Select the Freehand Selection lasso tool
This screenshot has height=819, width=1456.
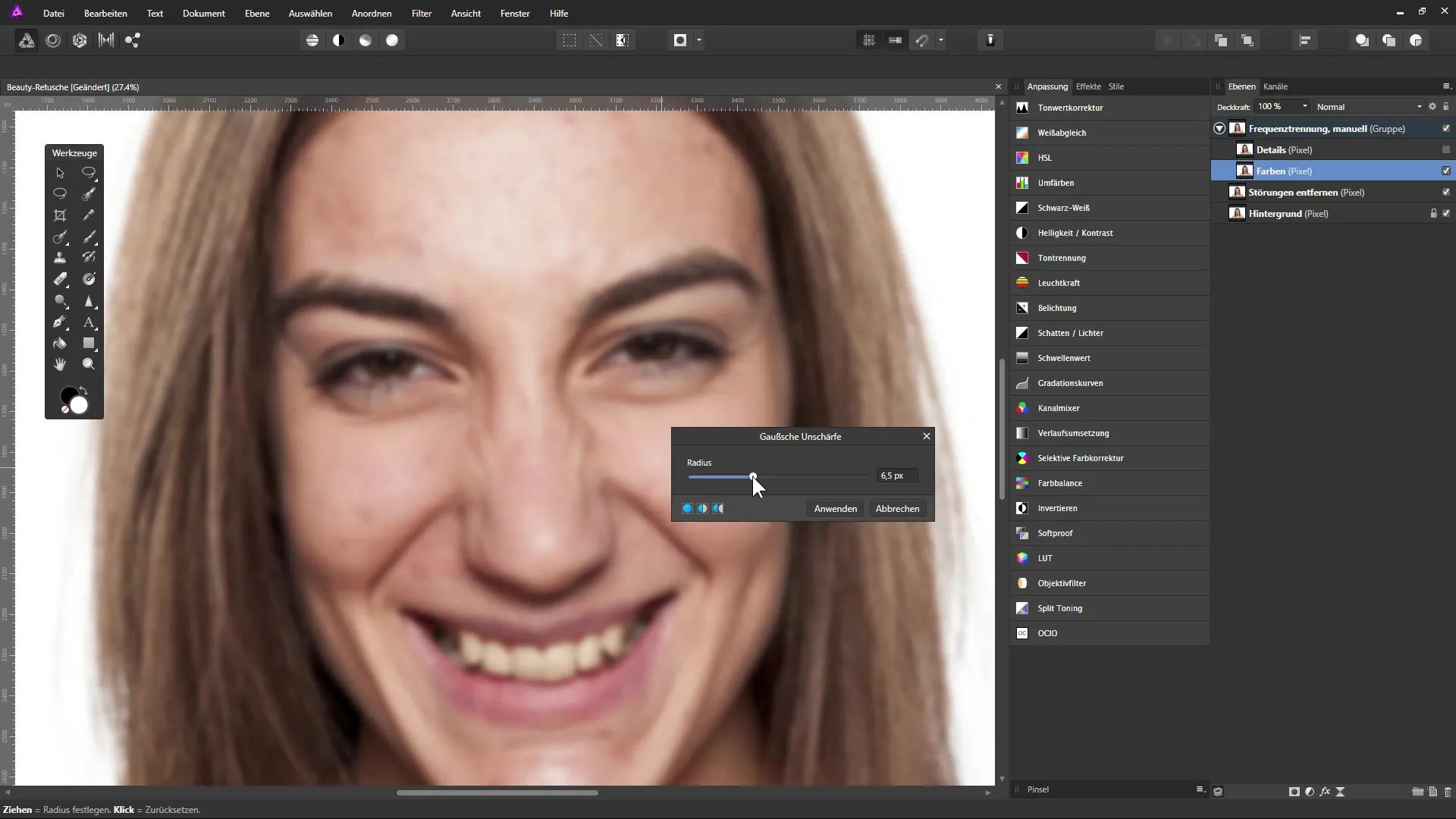pos(60,193)
